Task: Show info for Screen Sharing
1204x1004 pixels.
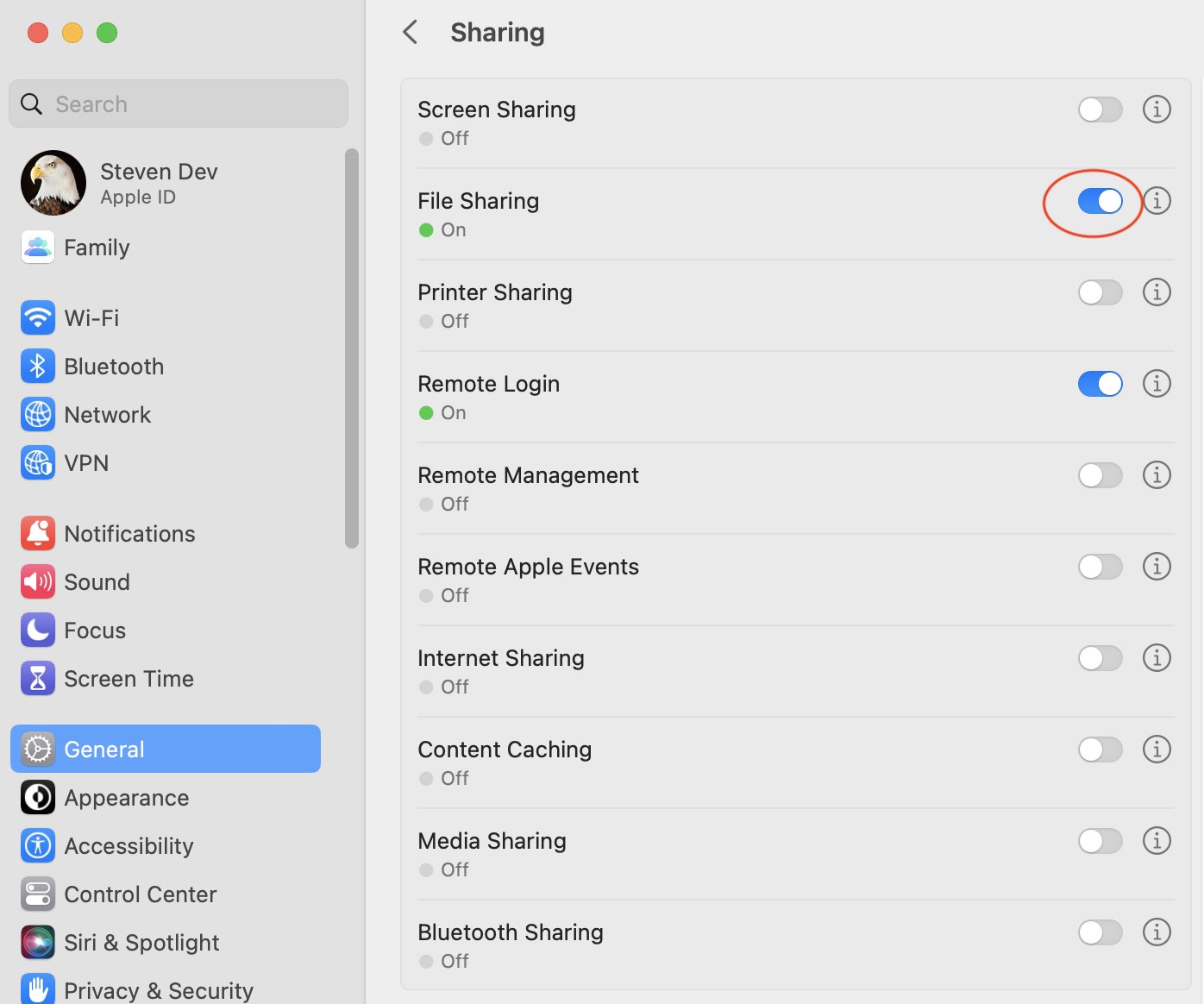Action: pos(1157,110)
